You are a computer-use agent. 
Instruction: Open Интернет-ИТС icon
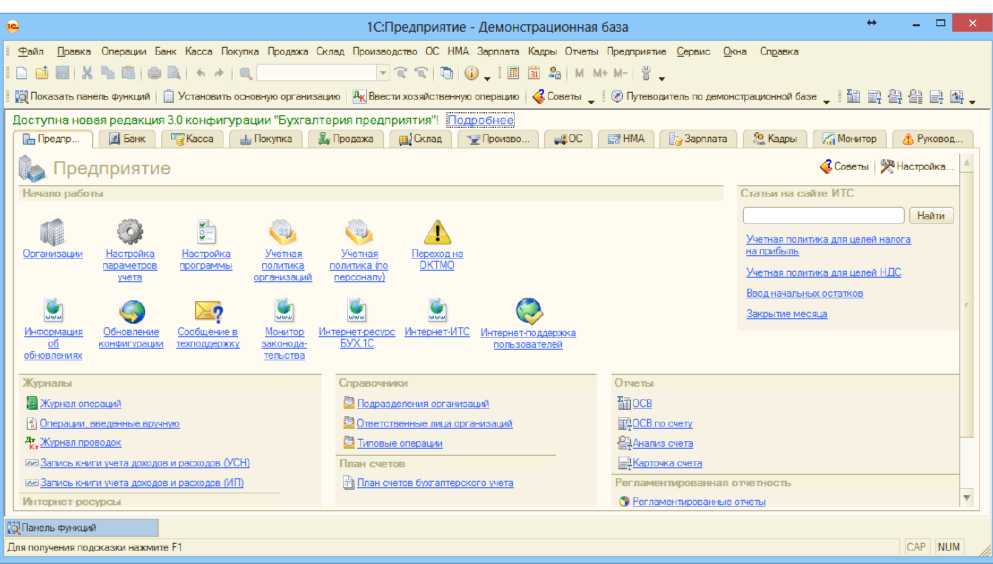(x=437, y=310)
